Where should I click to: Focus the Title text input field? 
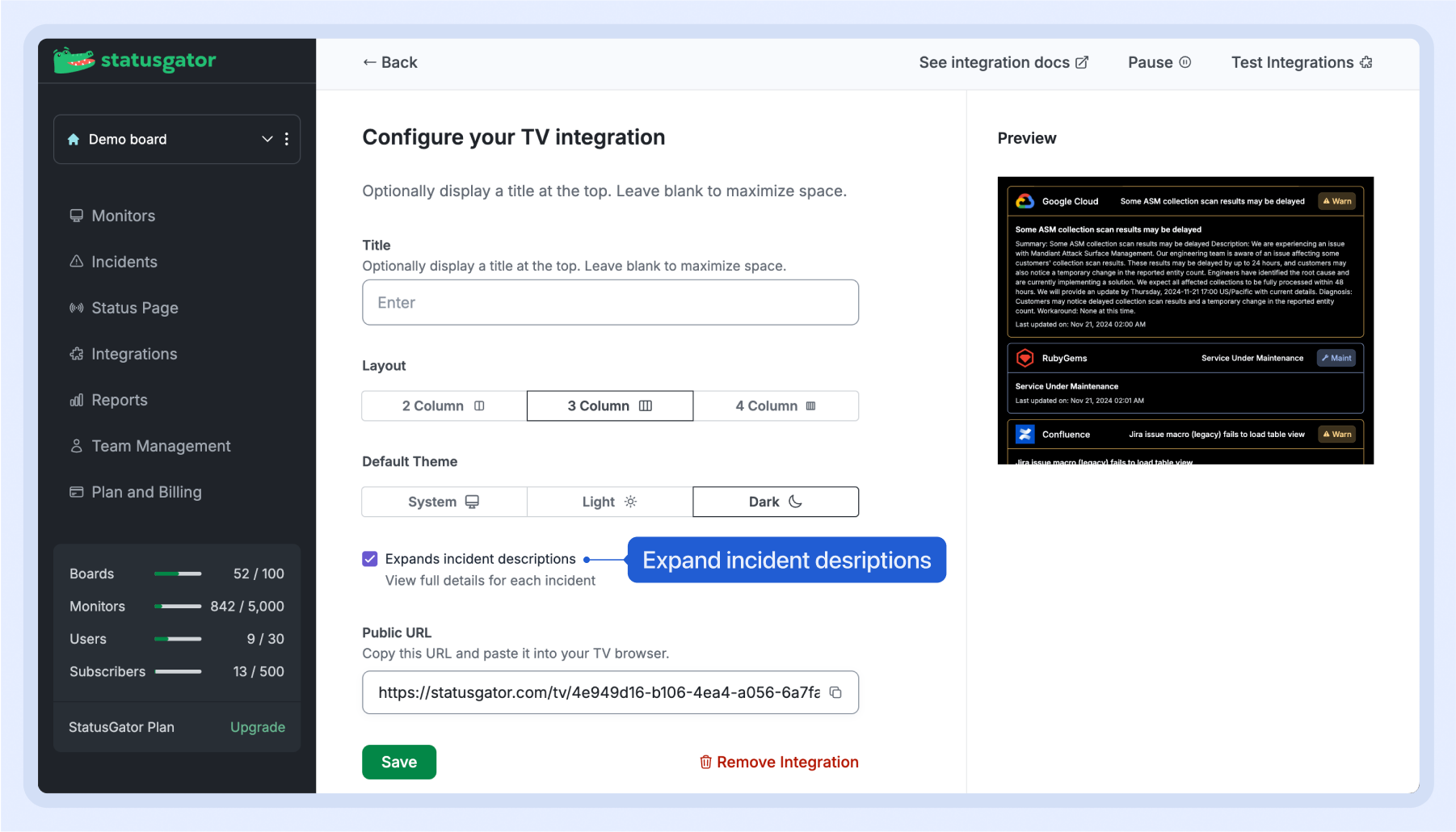[x=610, y=302]
